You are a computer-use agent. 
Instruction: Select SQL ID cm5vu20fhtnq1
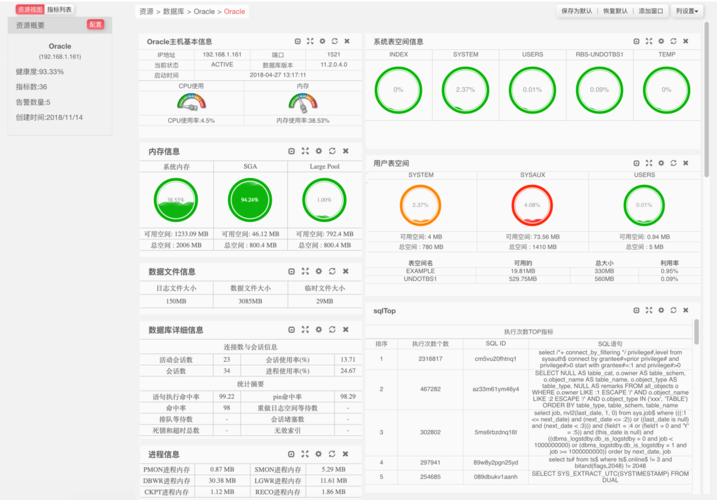pos(496,359)
